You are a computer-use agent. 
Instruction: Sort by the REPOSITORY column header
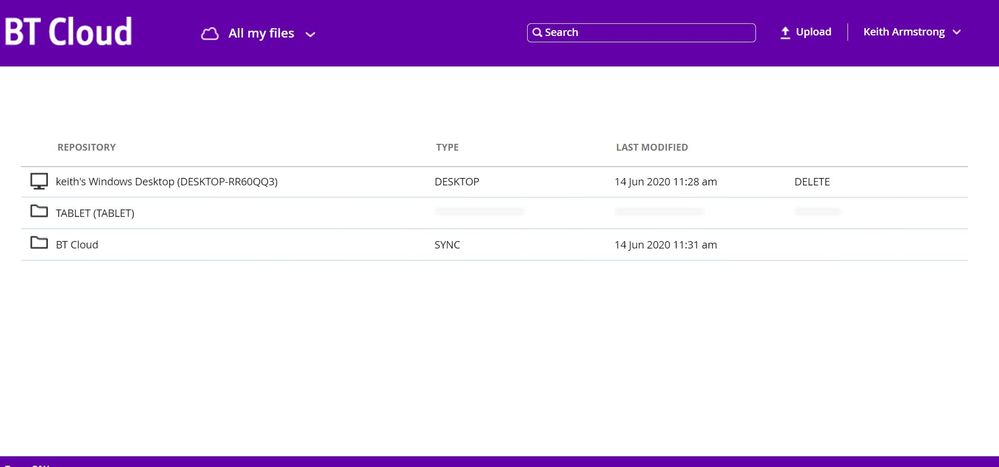(87, 147)
